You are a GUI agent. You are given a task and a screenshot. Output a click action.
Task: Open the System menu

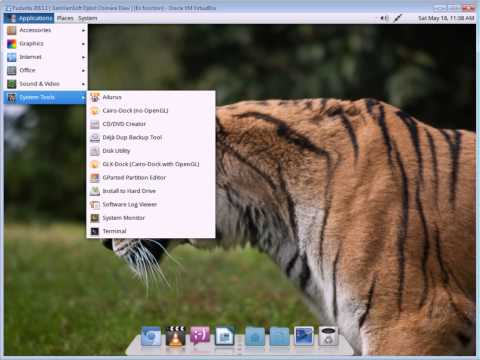[88, 18]
